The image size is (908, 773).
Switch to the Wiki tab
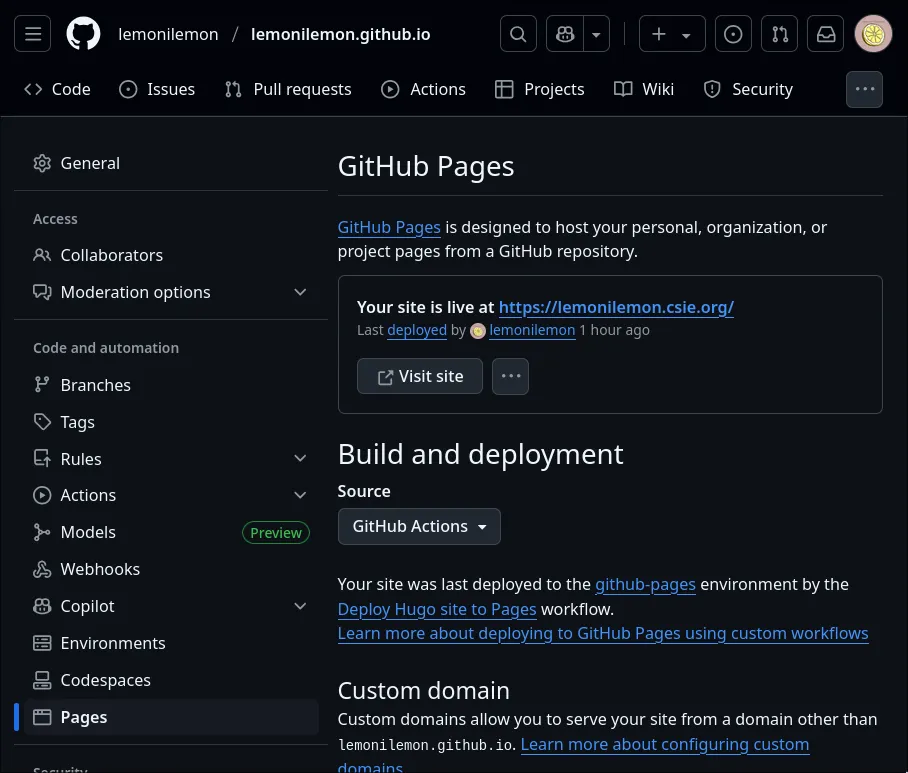click(644, 89)
